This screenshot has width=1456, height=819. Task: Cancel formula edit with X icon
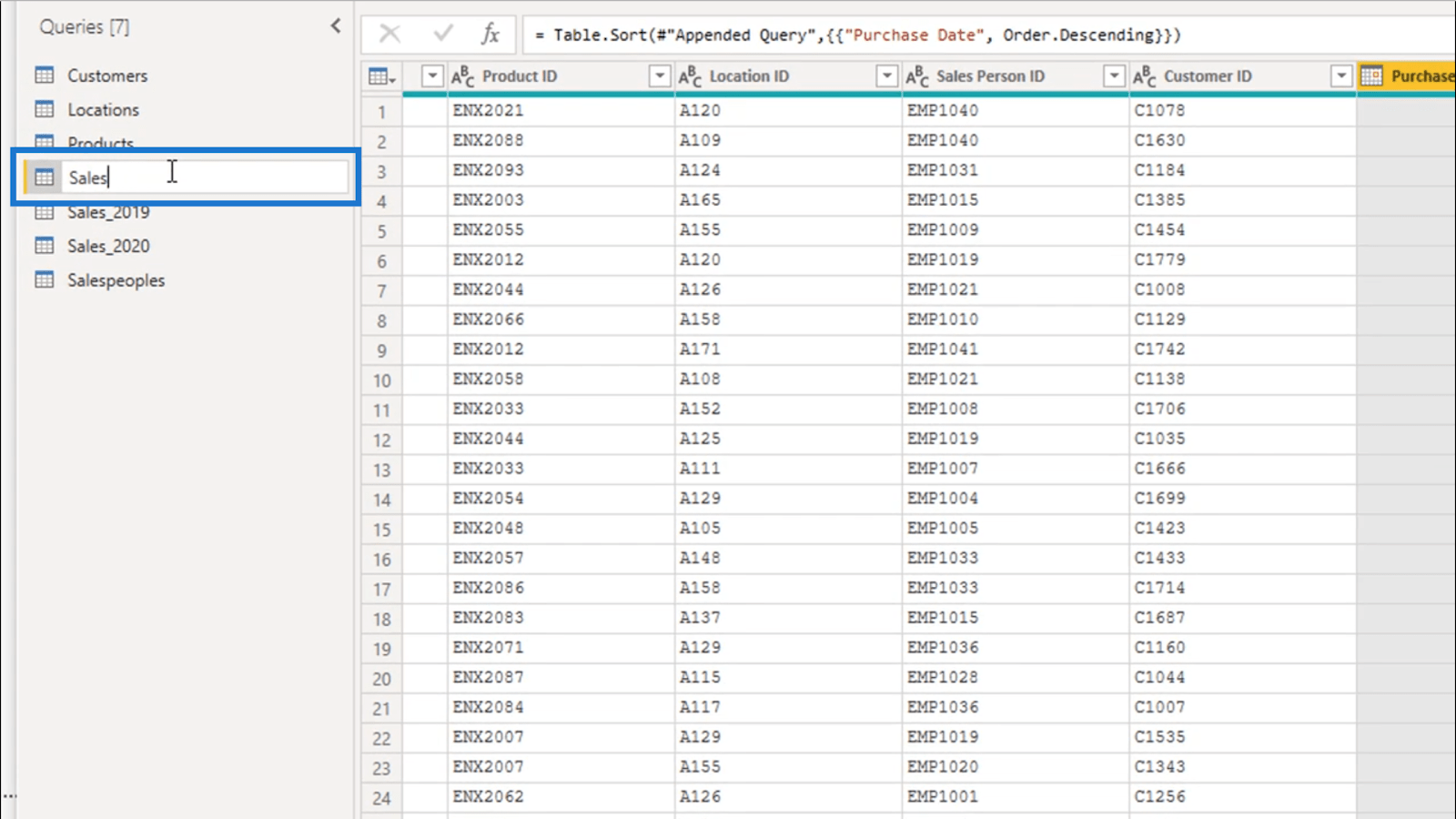coord(389,35)
